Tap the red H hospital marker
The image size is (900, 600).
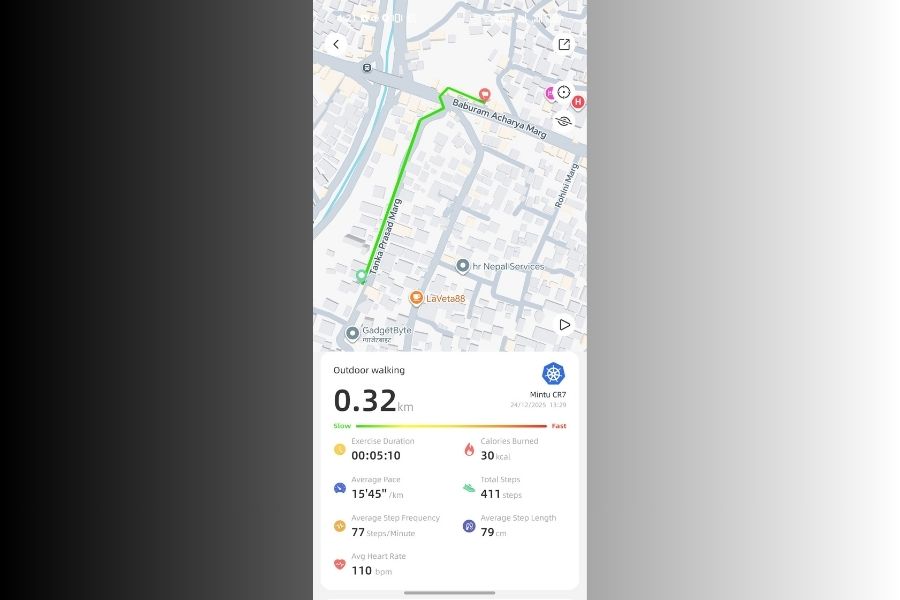click(x=578, y=102)
